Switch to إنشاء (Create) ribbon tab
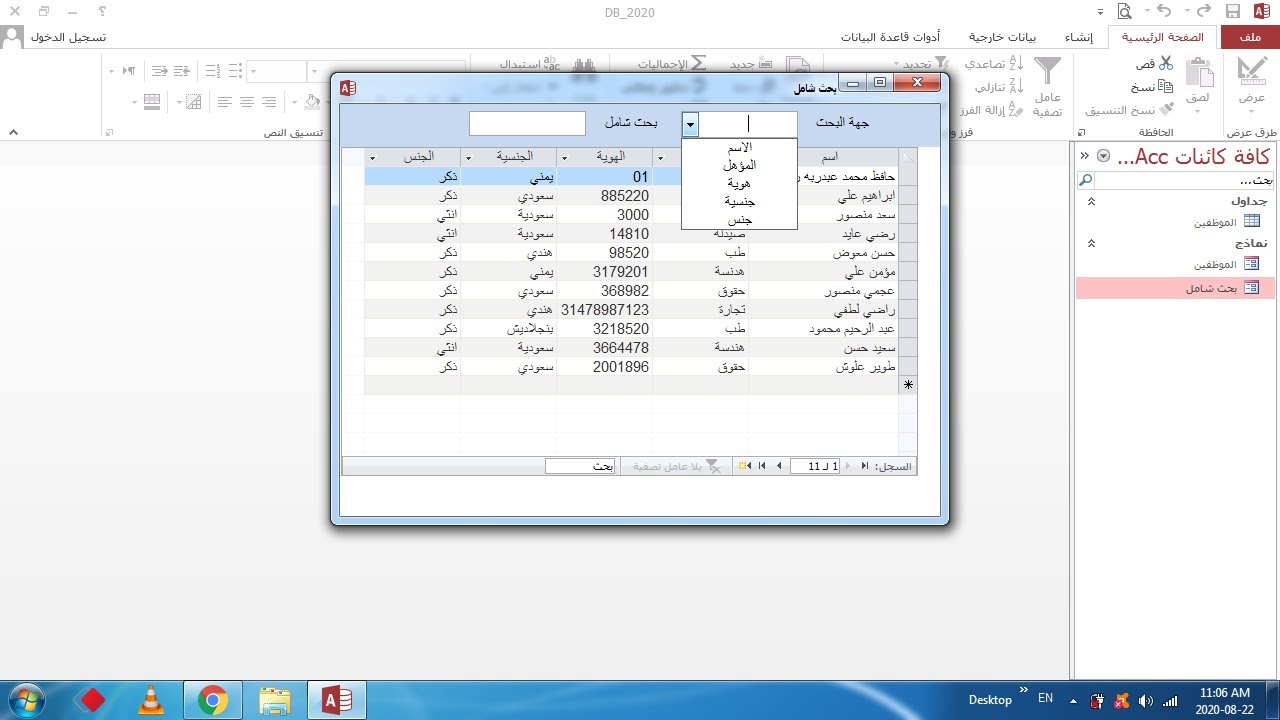The width and height of the screenshot is (1280, 720). click(x=1078, y=37)
